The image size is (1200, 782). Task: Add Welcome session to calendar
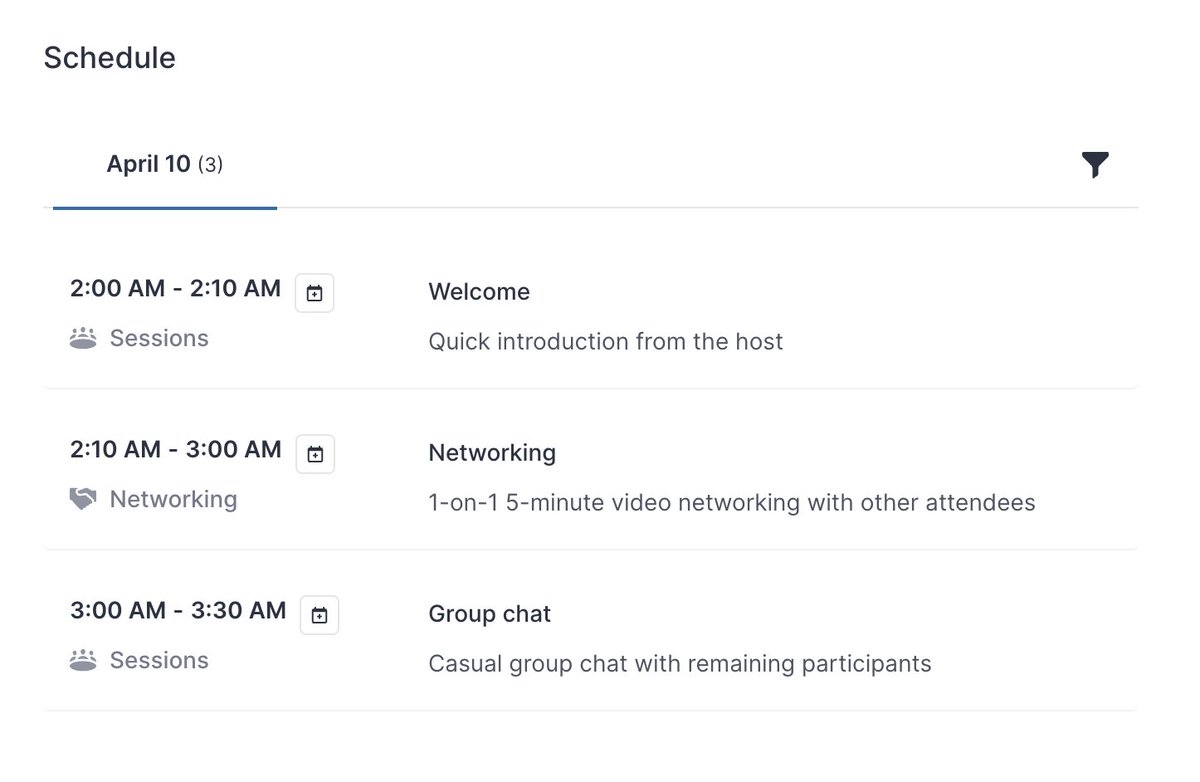click(315, 294)
